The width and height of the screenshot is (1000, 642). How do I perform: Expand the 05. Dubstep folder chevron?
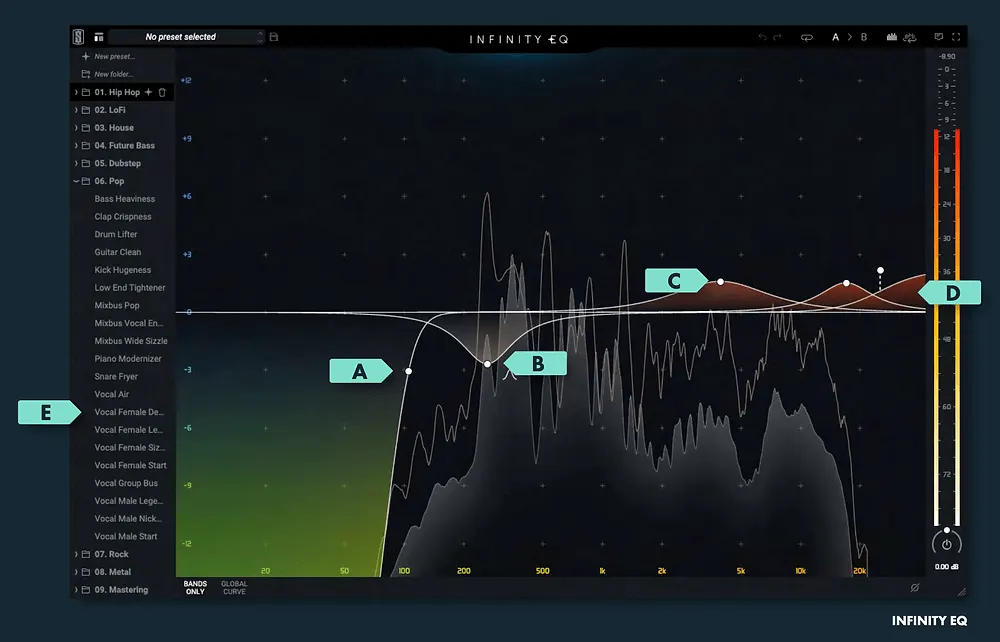(76, 163)
